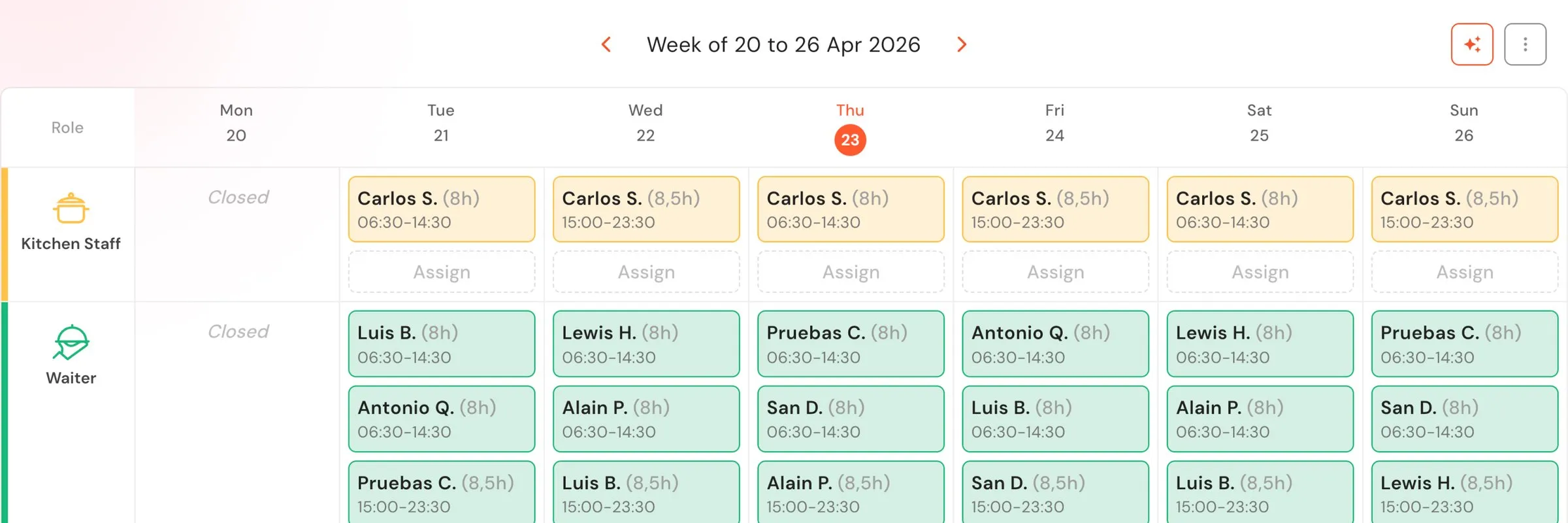Click the Week of 20 to 26 Apr title
Image resolution: width=1568 pixels, height=523 pixels.
(x=783, y=44)
